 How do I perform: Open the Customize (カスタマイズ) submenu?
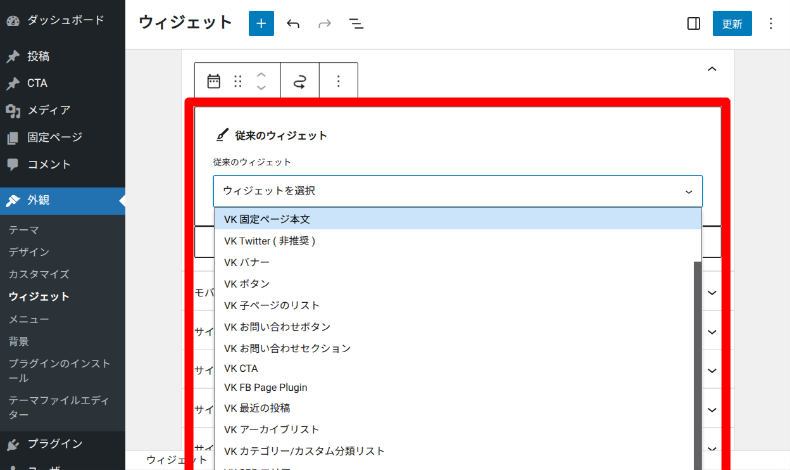click(39, 274)
